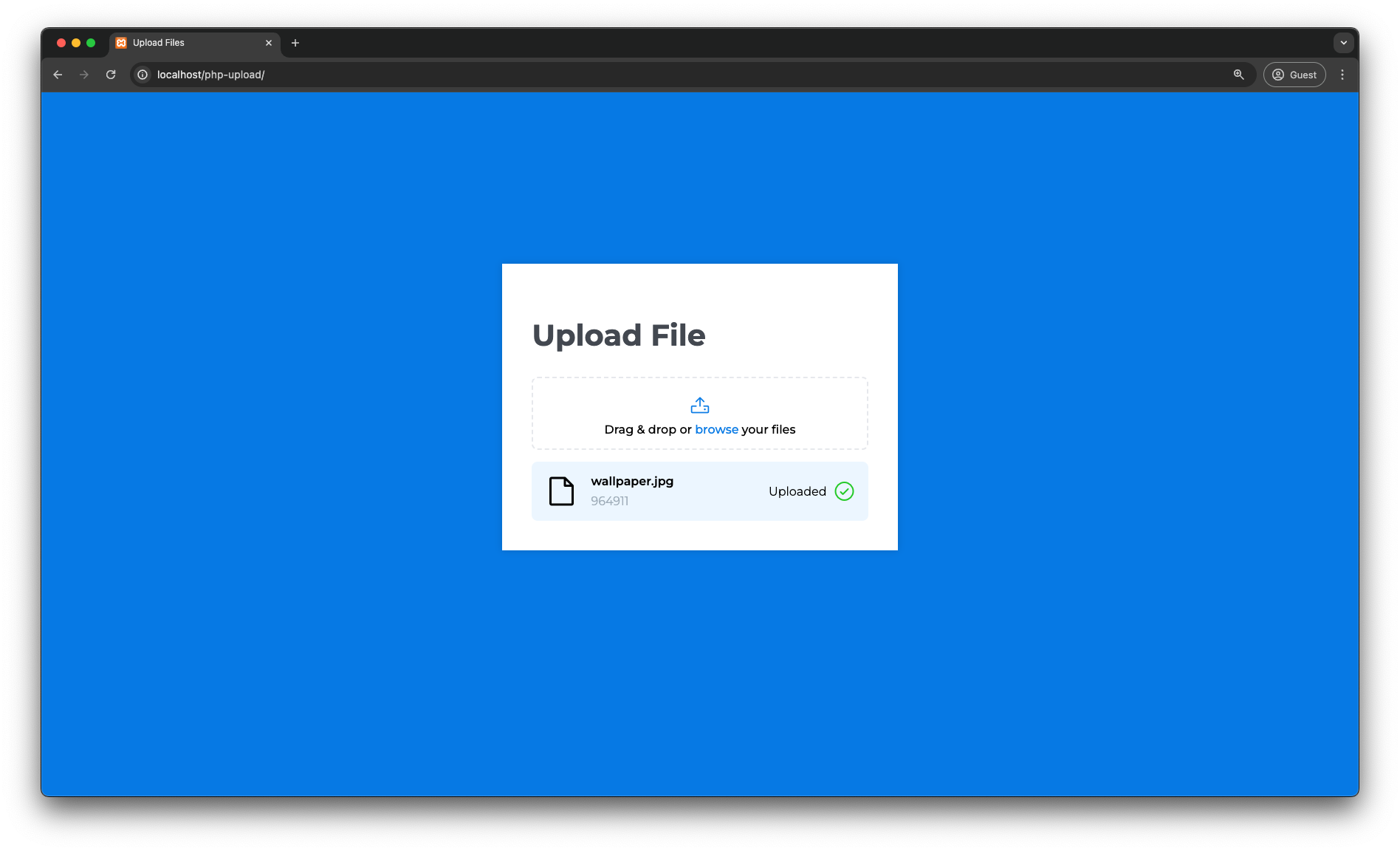Click the Upload File heading
Screen dimensions: 1400x851
pyautogui.click(x=619, y=335)
